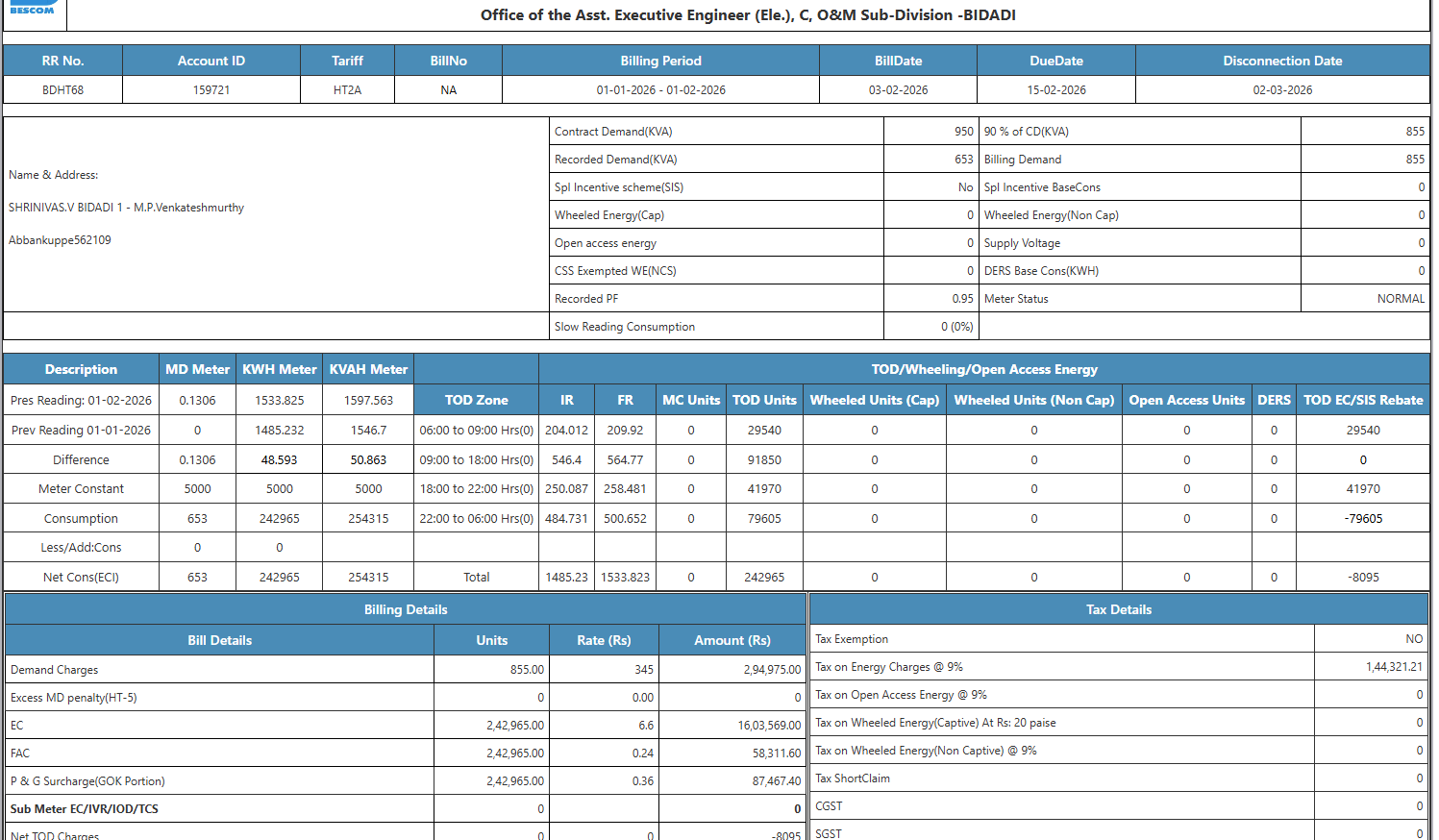Select the Sub Meter EC/IVR/IOD/TCS row
Screen dimensions: 1439x840
[406, 809]
